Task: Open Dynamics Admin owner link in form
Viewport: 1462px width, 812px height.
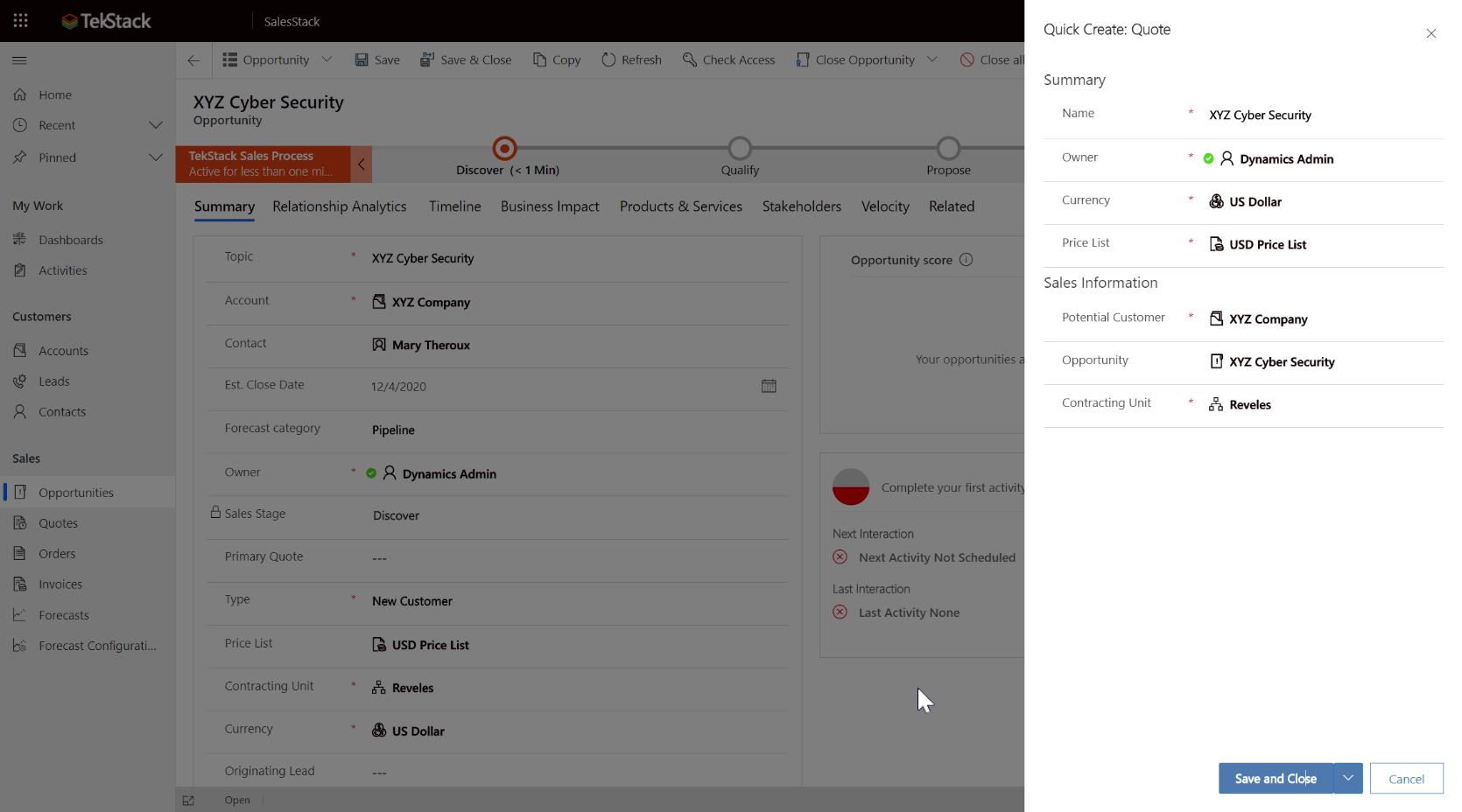Action: (x=449, y=474)
